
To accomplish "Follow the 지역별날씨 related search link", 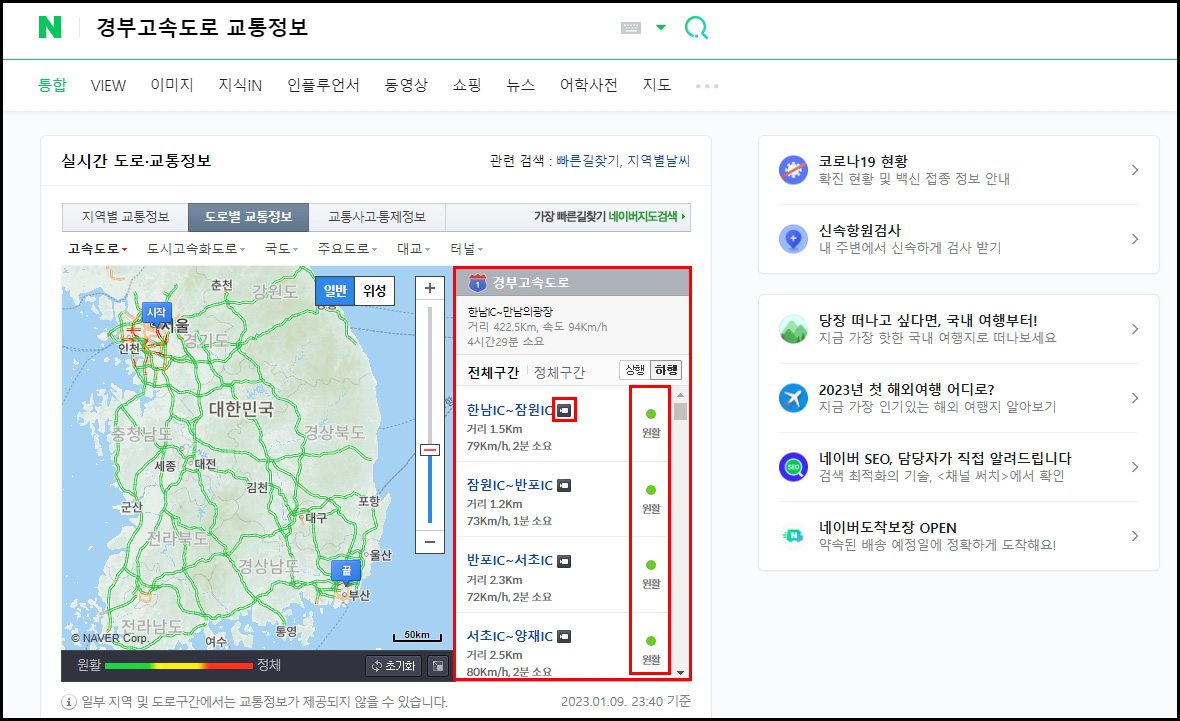I will pyautogui.click(x=658, y=160).
